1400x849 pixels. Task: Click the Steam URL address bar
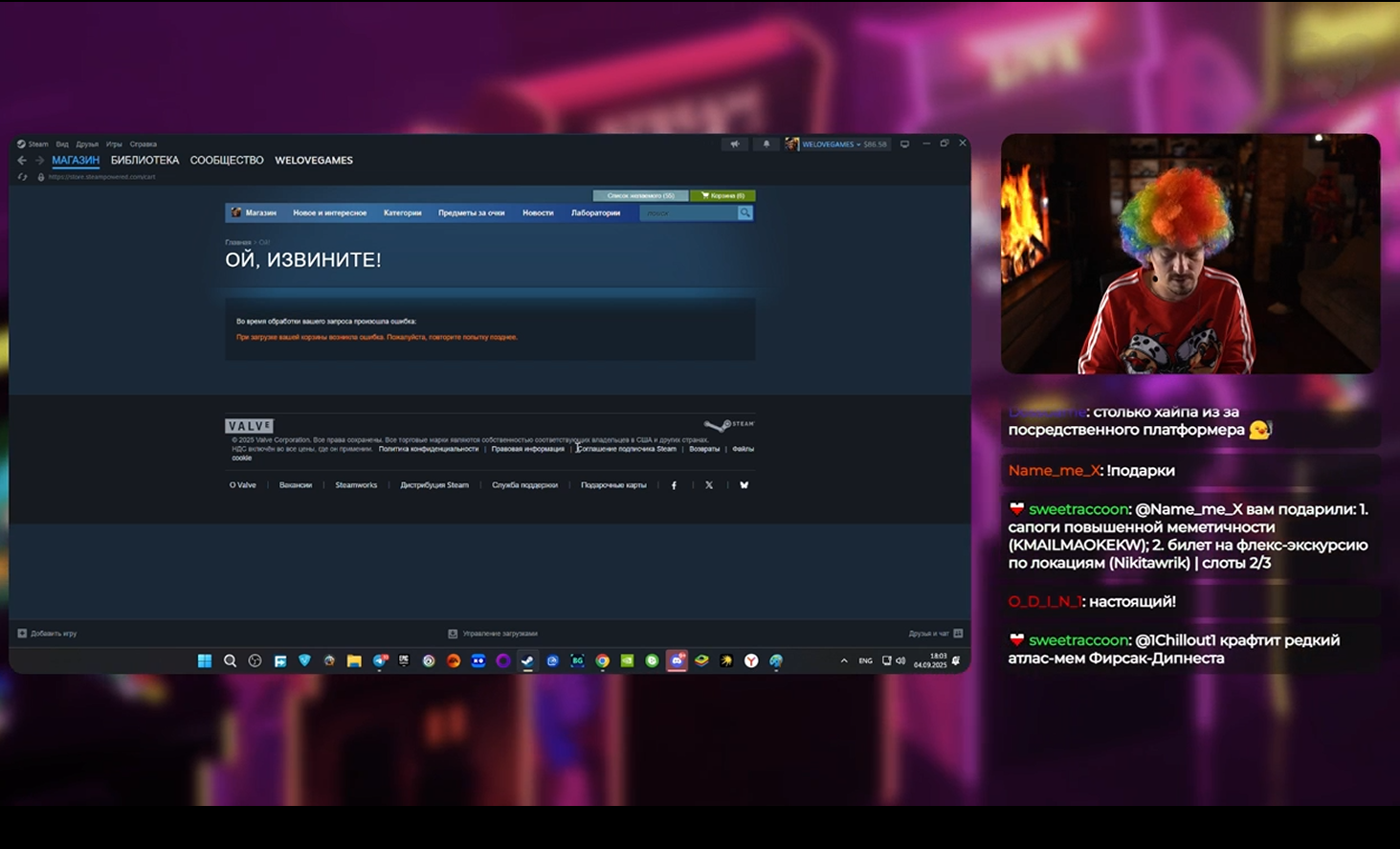(x=101, y=177)
